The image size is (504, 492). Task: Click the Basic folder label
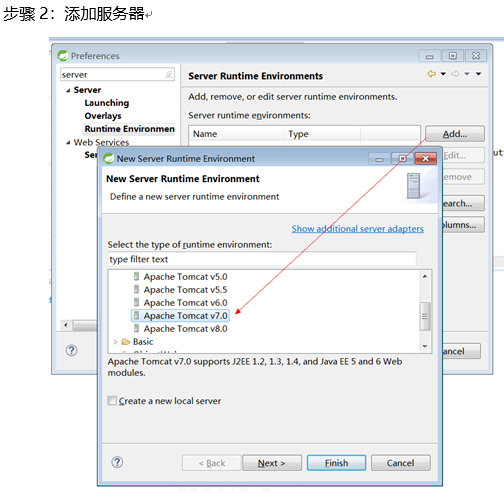pos(143,342)
